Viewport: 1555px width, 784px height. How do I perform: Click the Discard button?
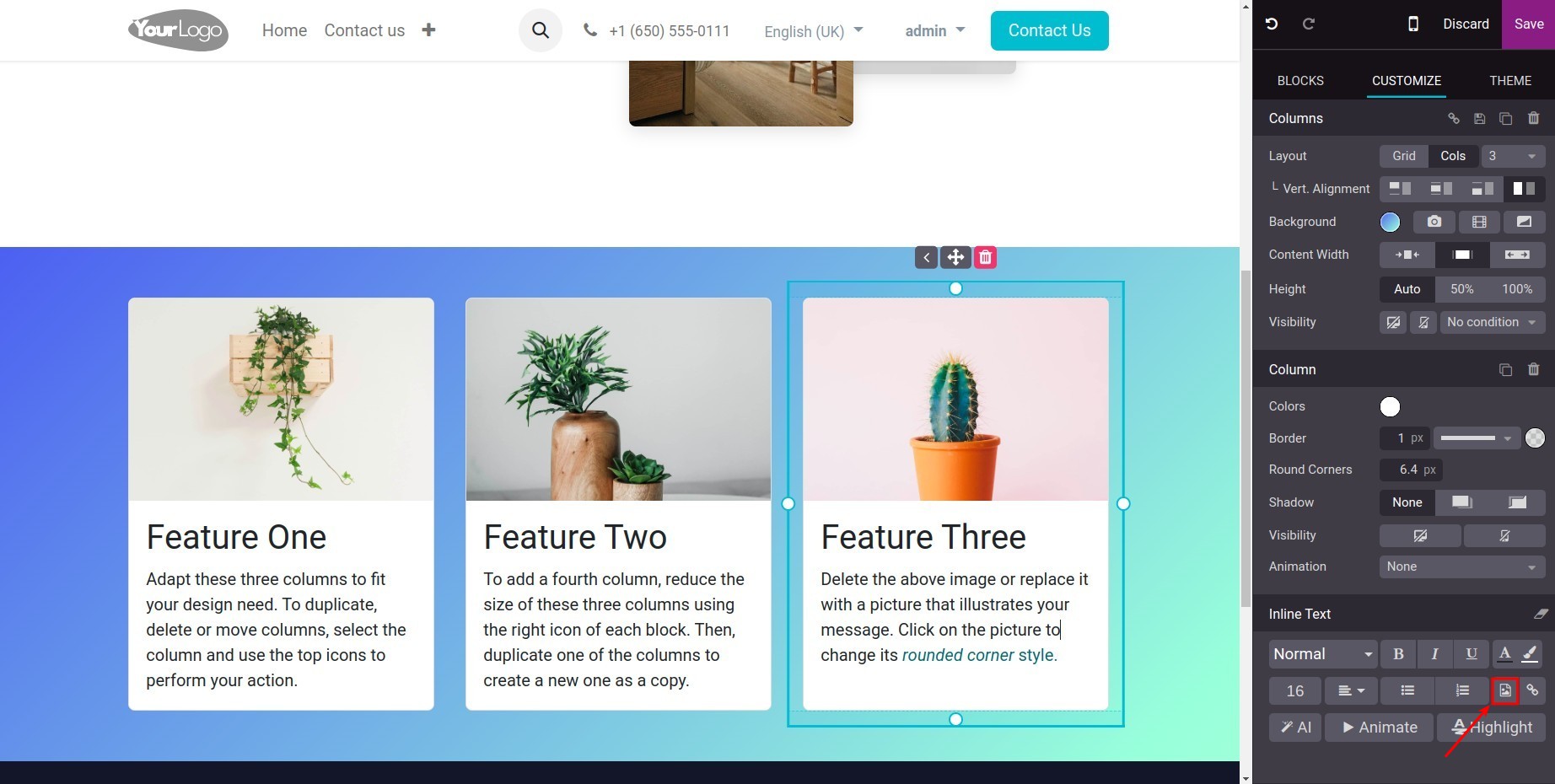[x=1466, y=24]
